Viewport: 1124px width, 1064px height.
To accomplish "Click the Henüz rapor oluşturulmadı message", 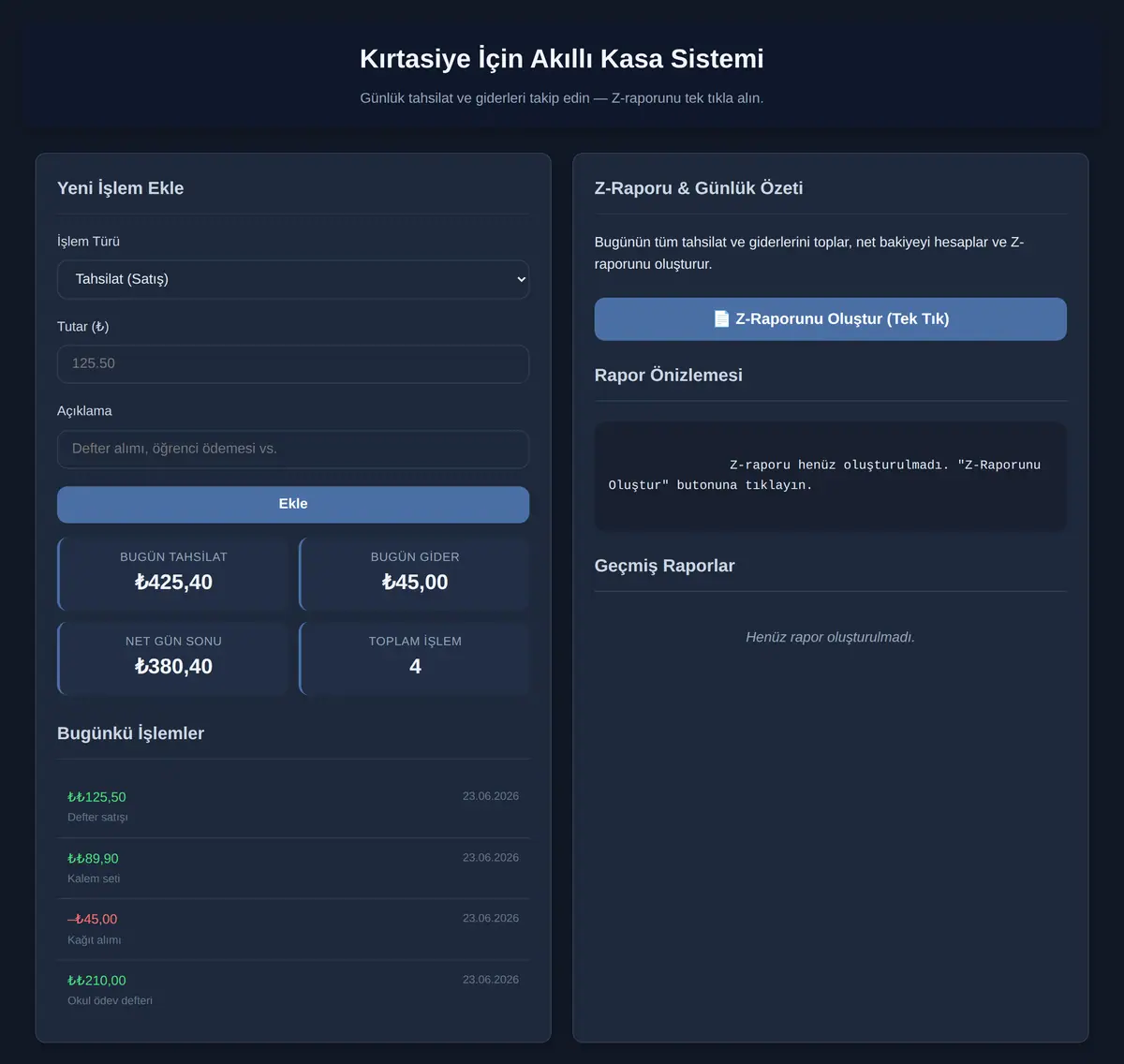I will pos(830,637).
